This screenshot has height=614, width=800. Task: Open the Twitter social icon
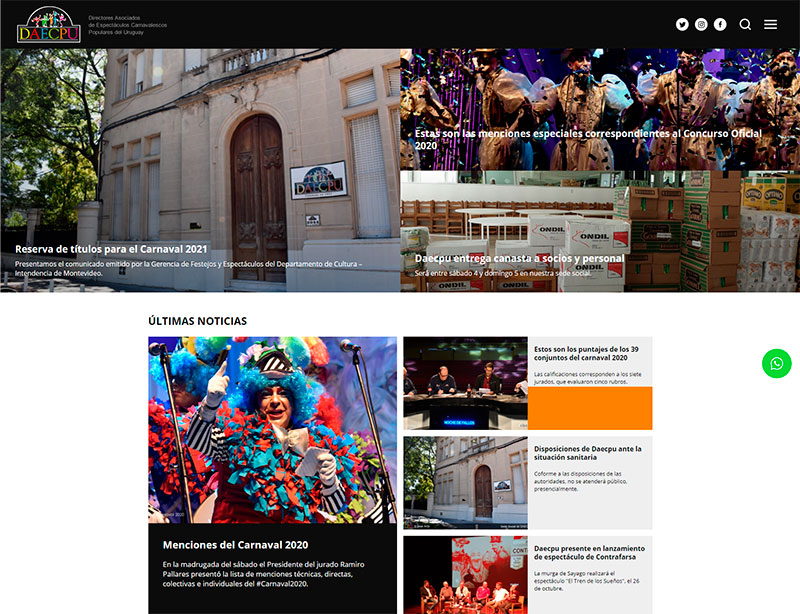point(682,24)
